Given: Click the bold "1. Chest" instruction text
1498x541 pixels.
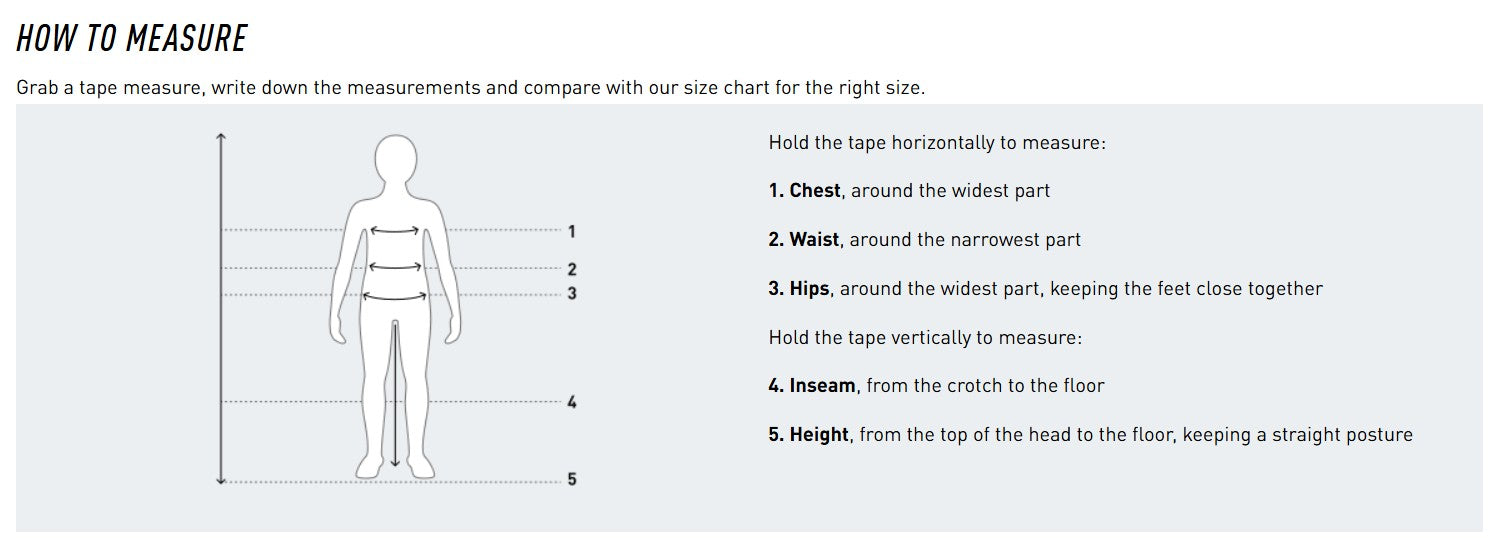Looking at the screenshot, I should 805,190.
